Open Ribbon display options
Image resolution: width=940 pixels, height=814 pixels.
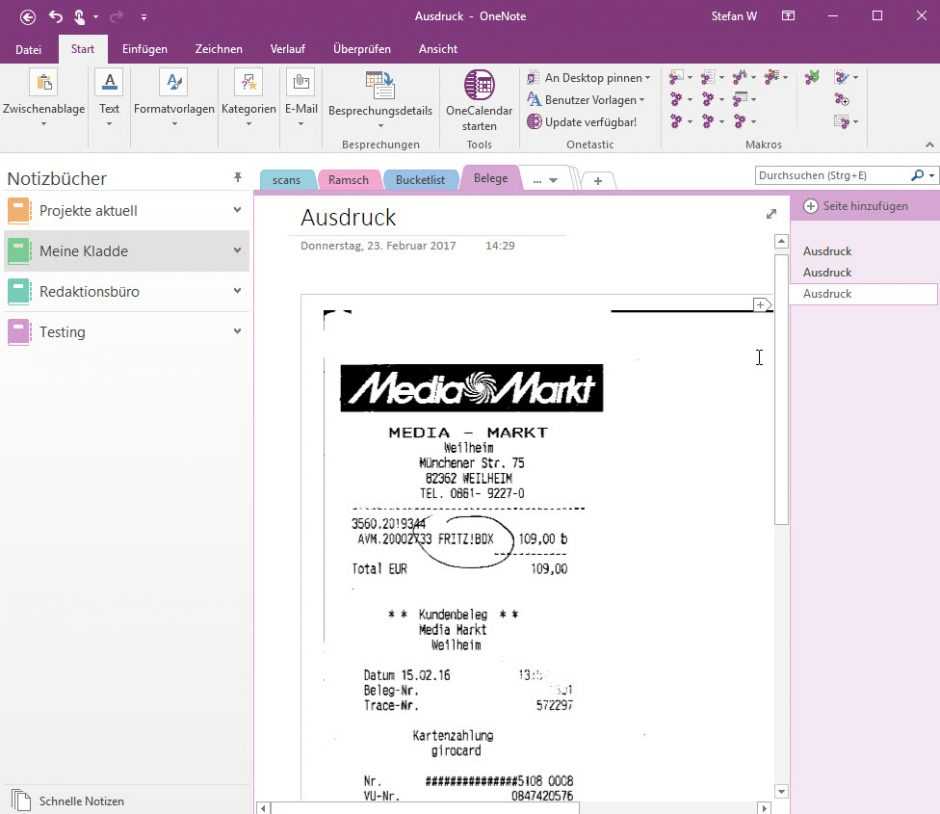(788, 16)
